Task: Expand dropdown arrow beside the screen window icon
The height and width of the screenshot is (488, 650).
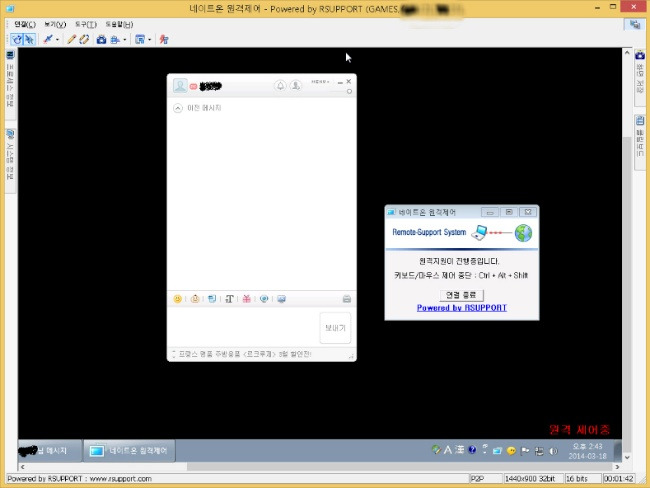Action: pos(150,40)
